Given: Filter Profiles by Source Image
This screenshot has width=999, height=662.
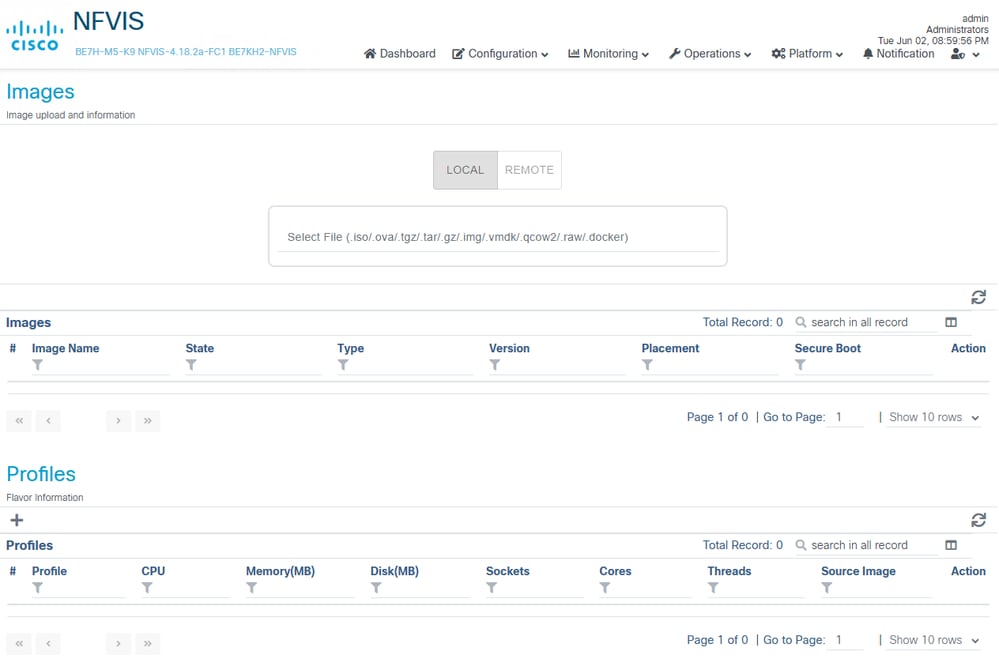Looking at the screenshot, I should pos(876,589).
